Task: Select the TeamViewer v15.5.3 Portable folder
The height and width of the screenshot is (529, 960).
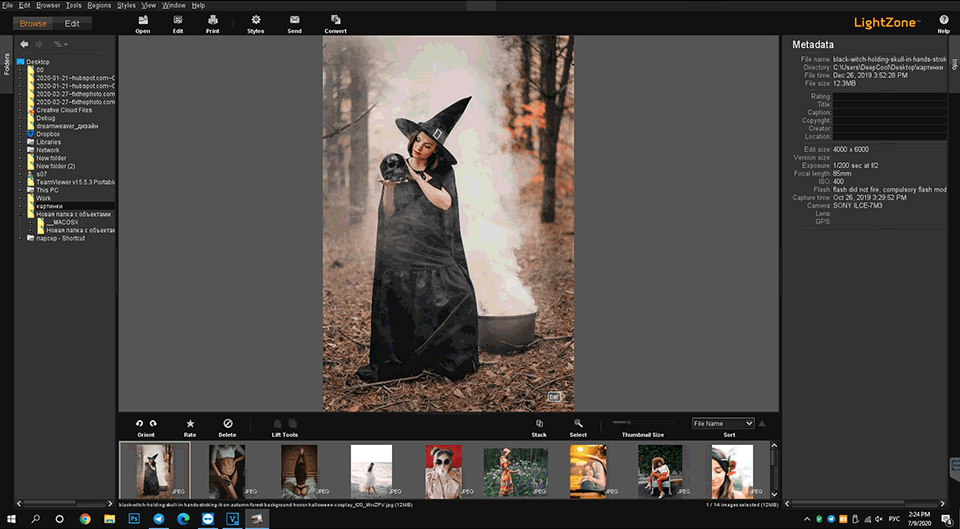Action: coord(75,182)
